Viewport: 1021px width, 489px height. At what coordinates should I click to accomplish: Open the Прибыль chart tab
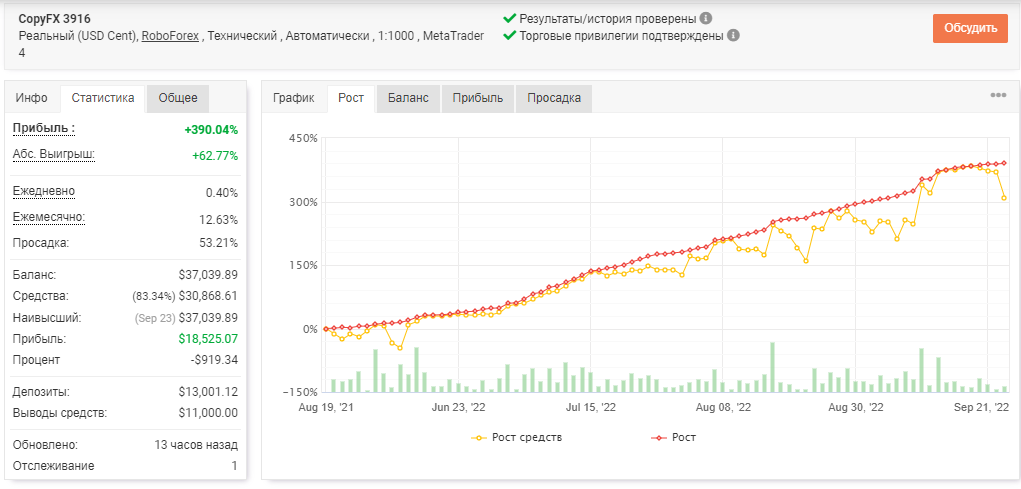pyautogui.click(x=478, y=98)
